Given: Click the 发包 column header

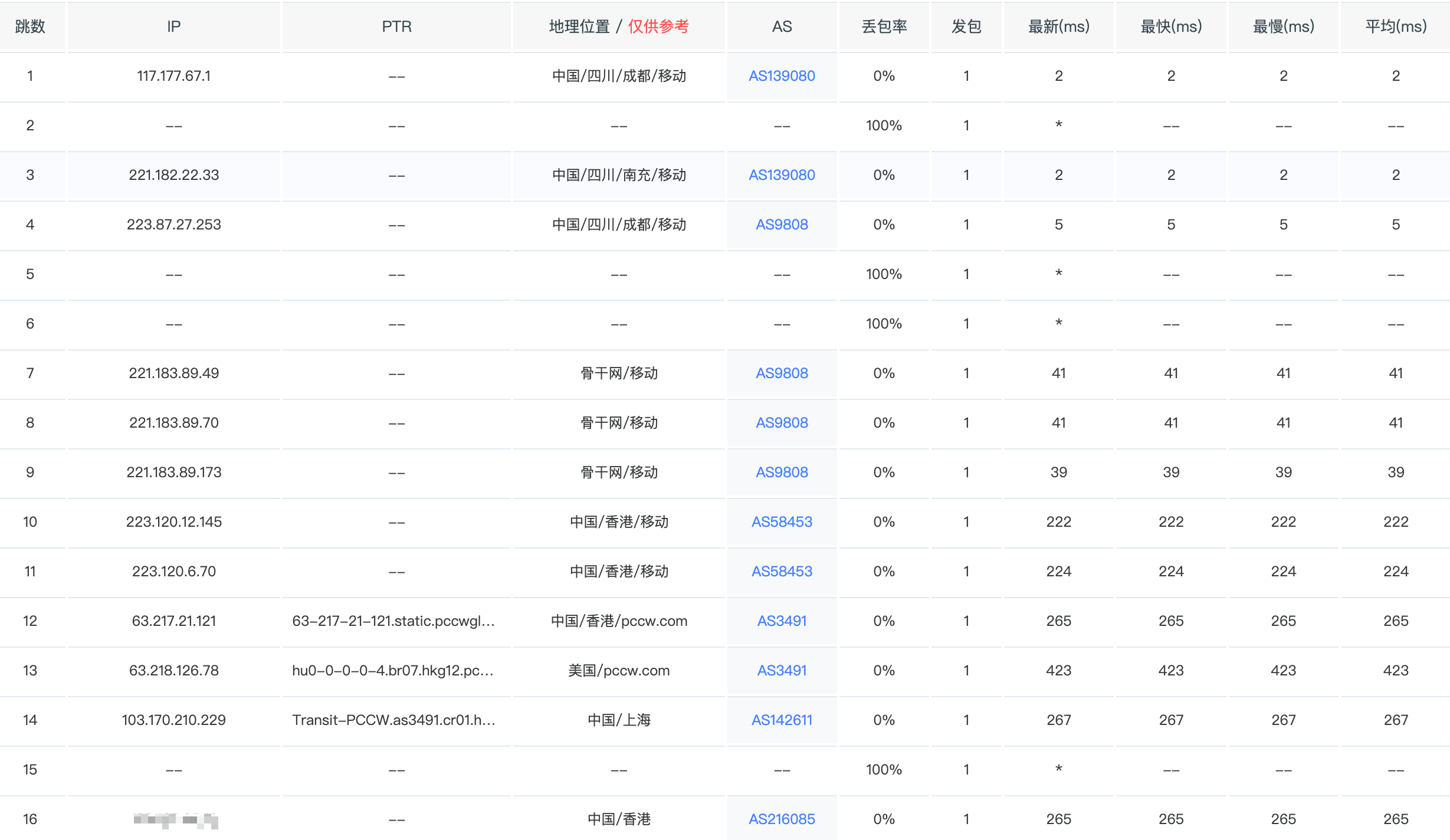Looking at the screenshot, I should point(966,27).
